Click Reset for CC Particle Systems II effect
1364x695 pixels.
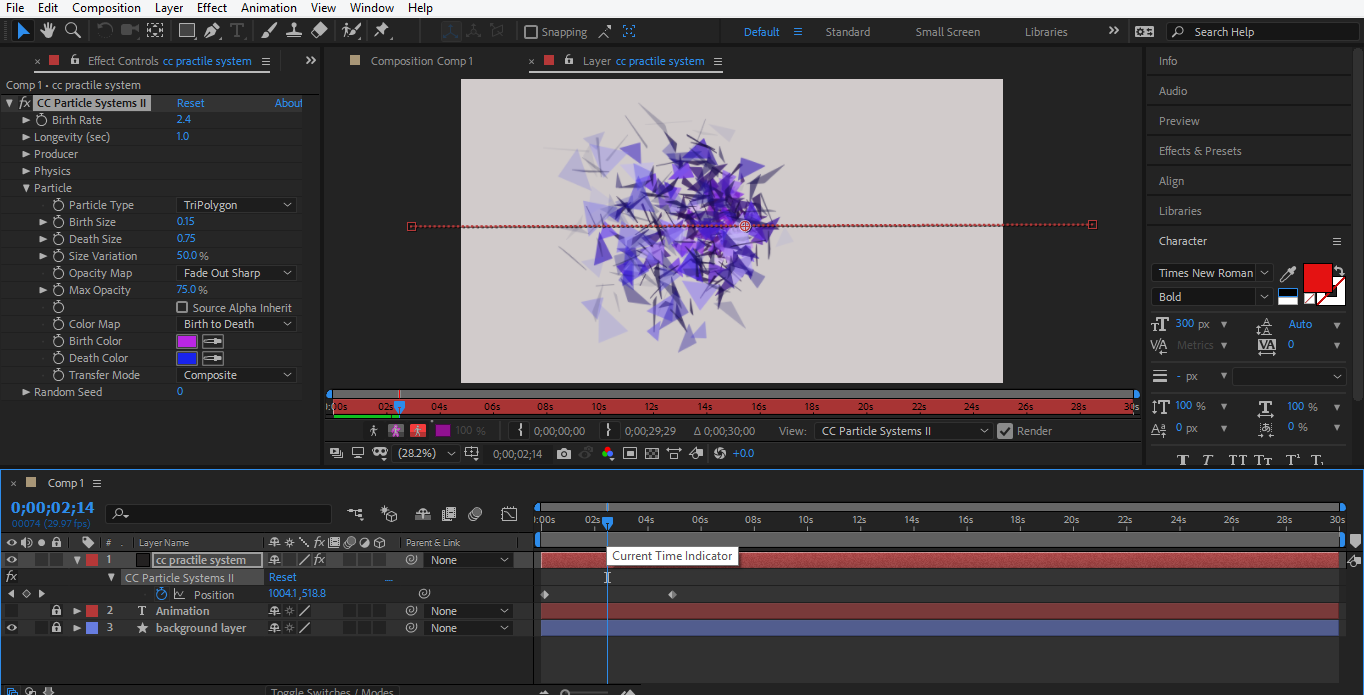[190, 103]
